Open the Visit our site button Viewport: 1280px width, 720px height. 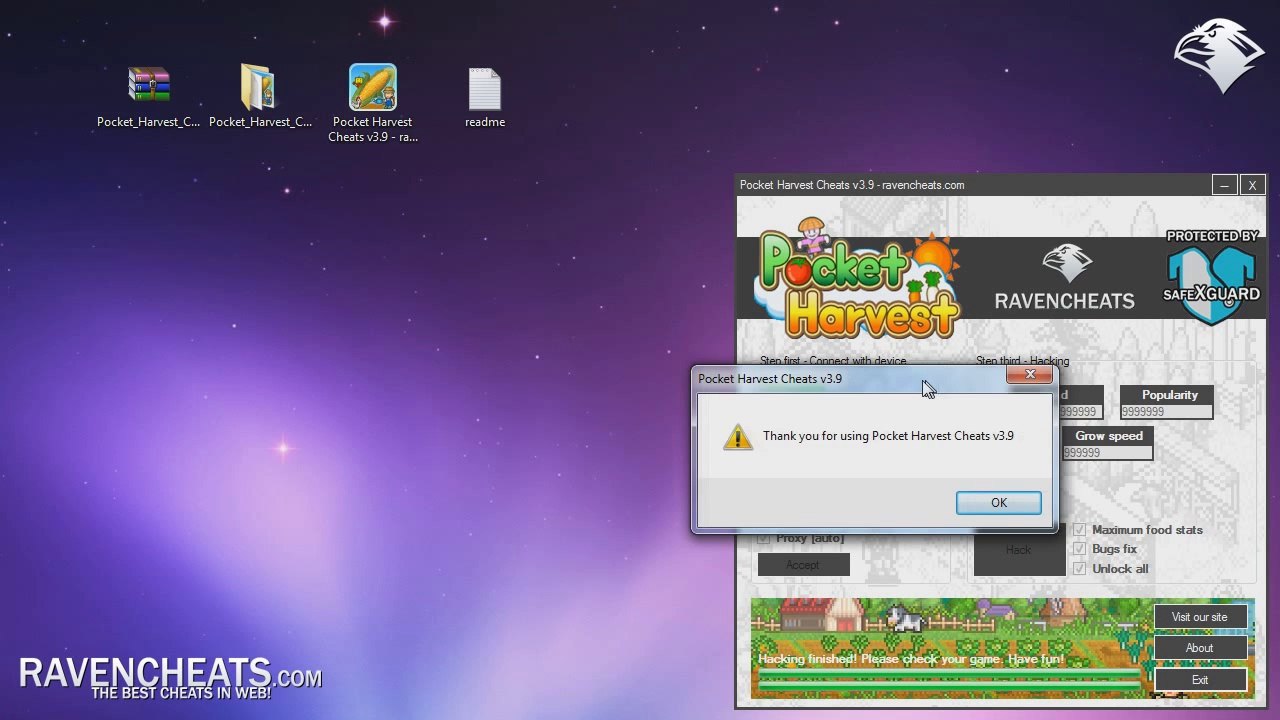click(1199, 617)
